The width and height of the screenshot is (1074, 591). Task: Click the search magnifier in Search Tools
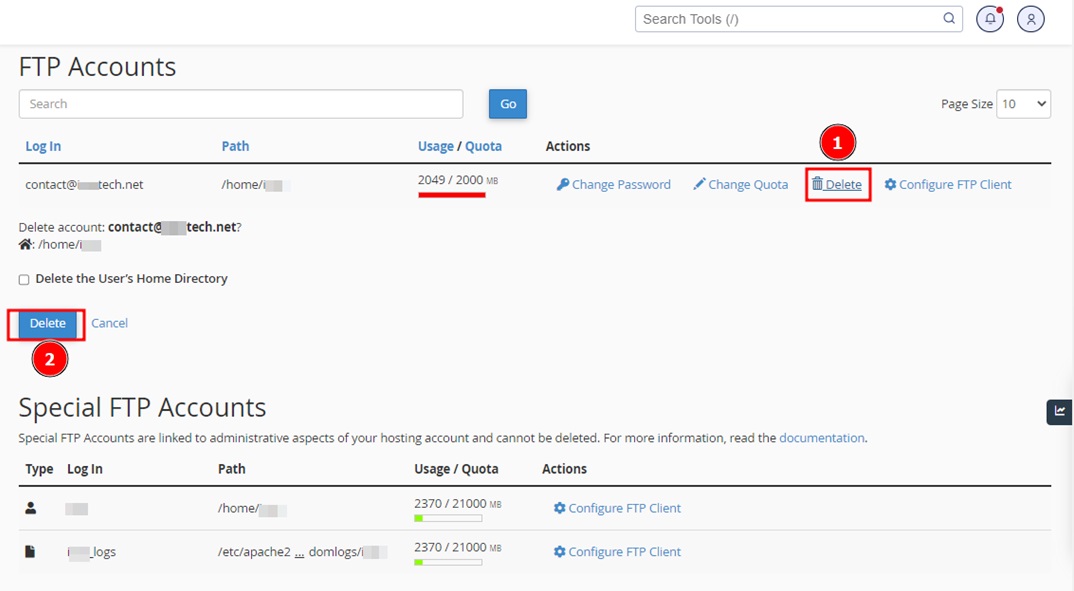[949, 18]
